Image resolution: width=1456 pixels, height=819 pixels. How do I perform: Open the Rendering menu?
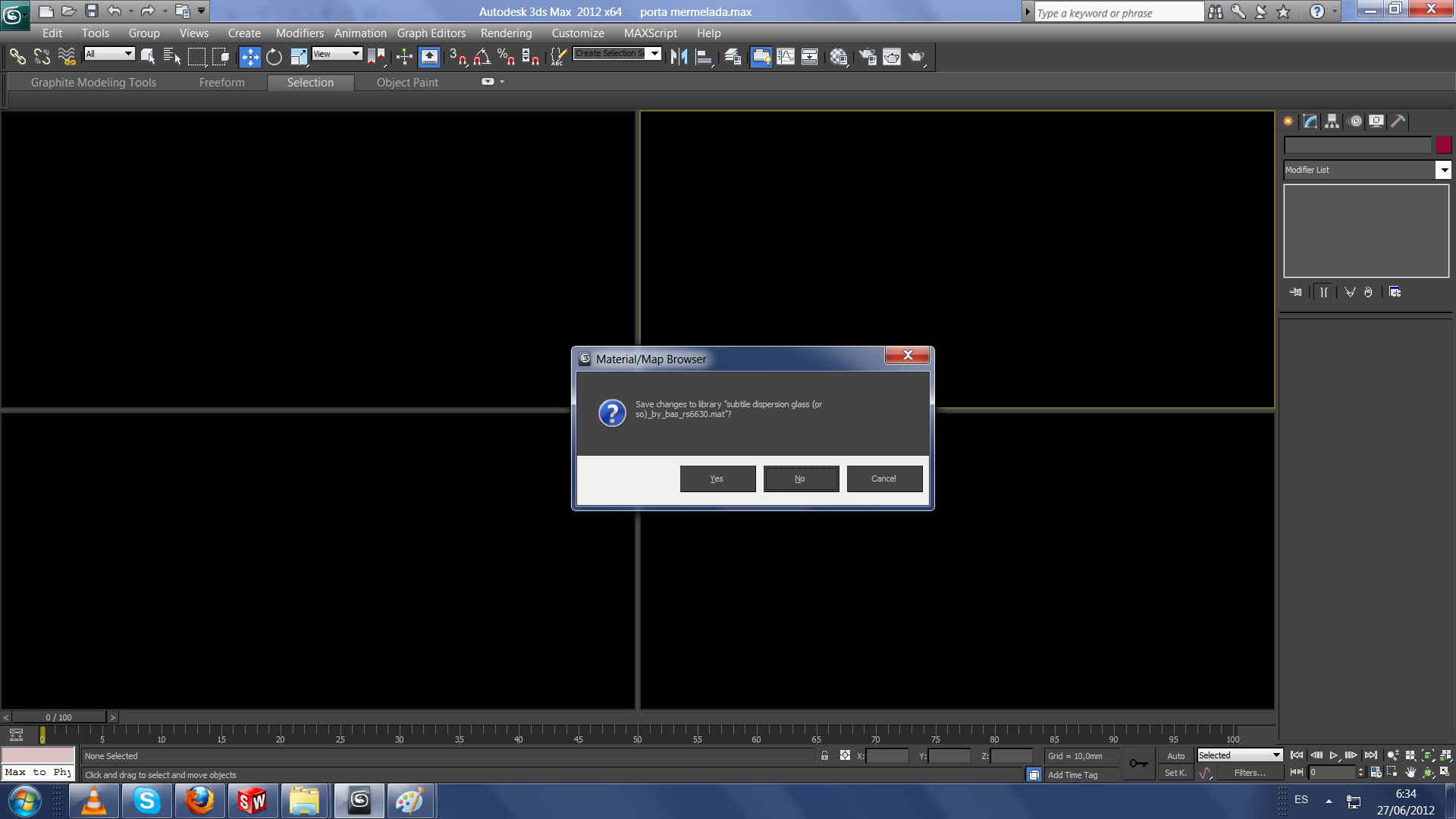coord(506,33)
